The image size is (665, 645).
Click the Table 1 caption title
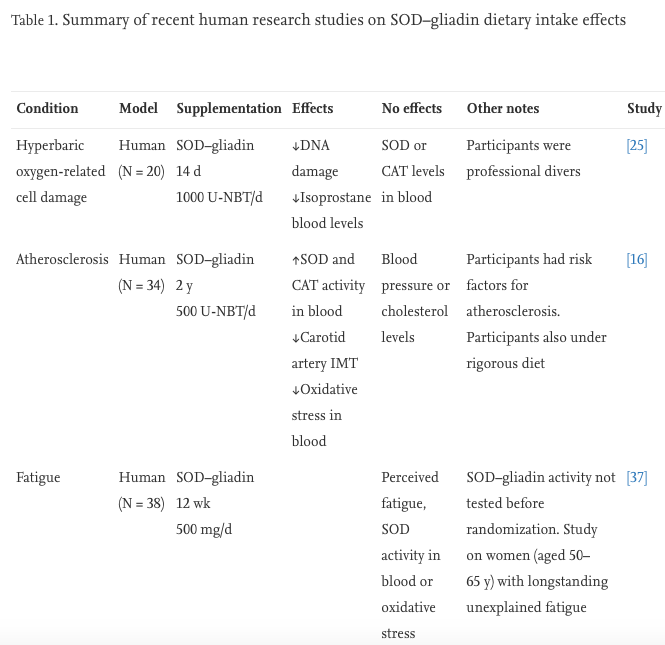[318, 20]
